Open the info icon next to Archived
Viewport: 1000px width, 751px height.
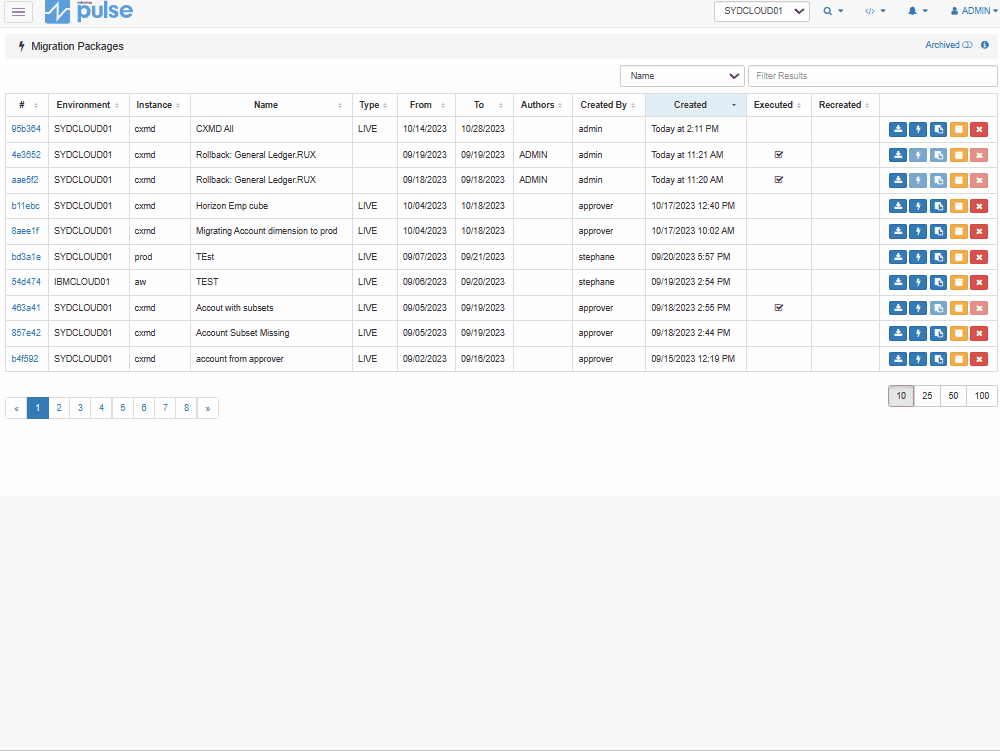tap(985, 45)
